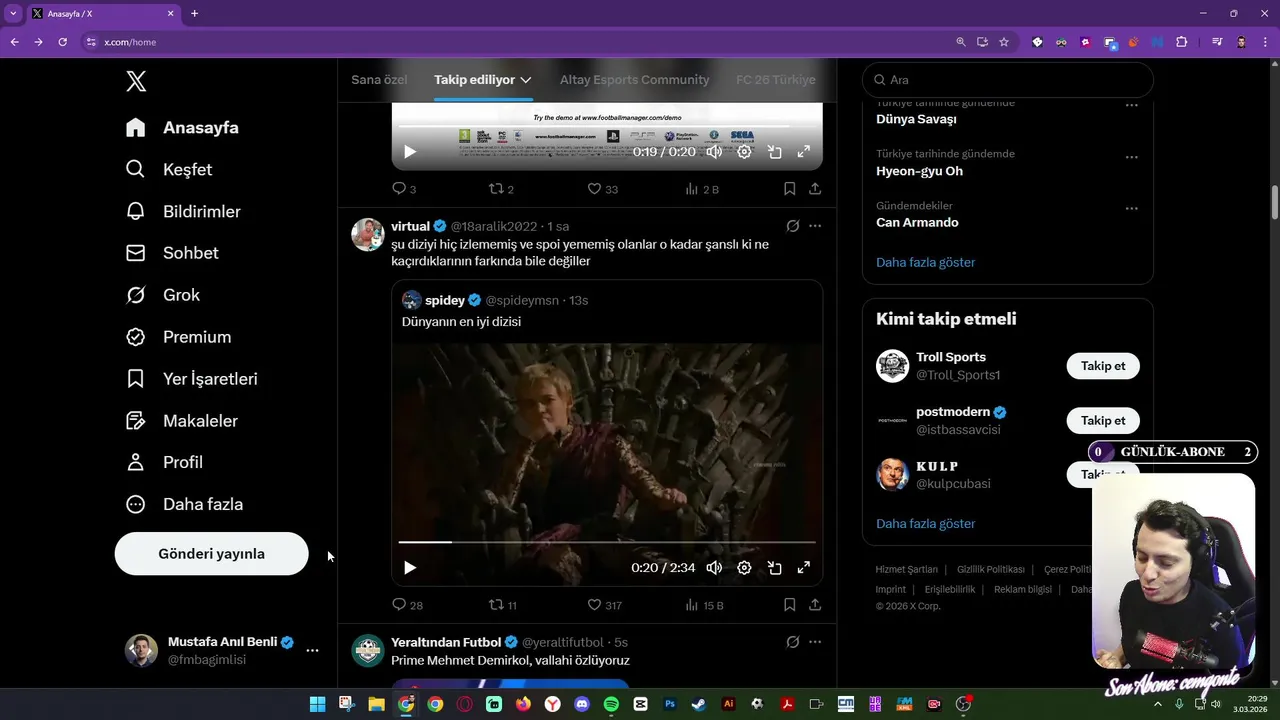Open settings of Football Manager video
Viewport: 1280px width, 720px height.
(744, 152)
